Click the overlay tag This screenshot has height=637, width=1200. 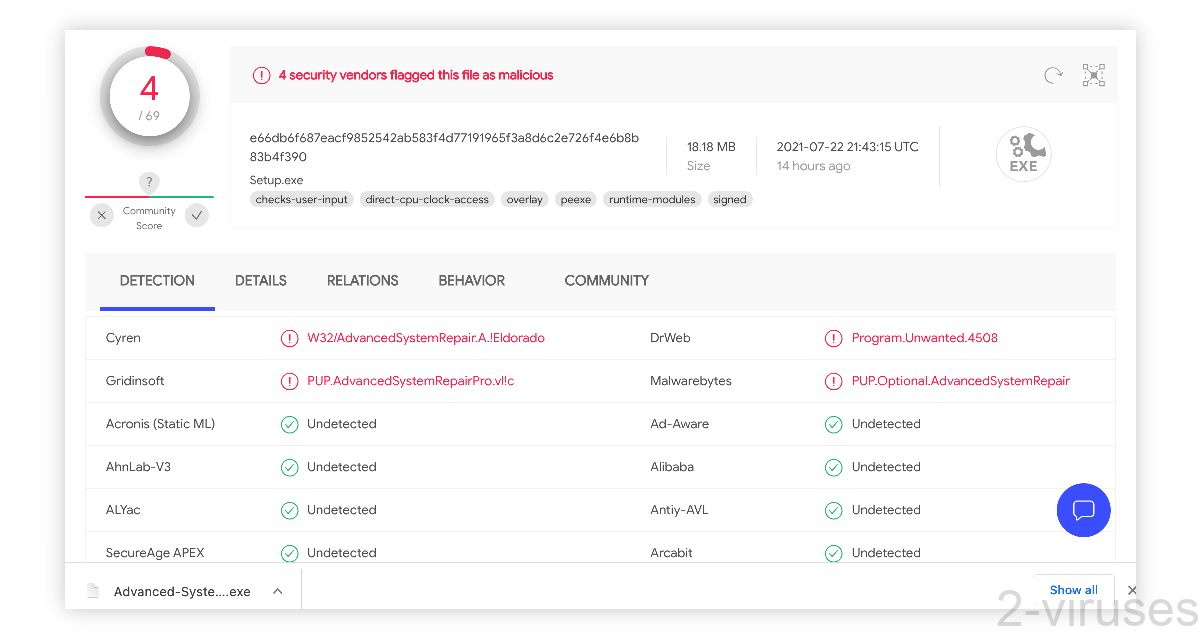[x=525, y=199]
